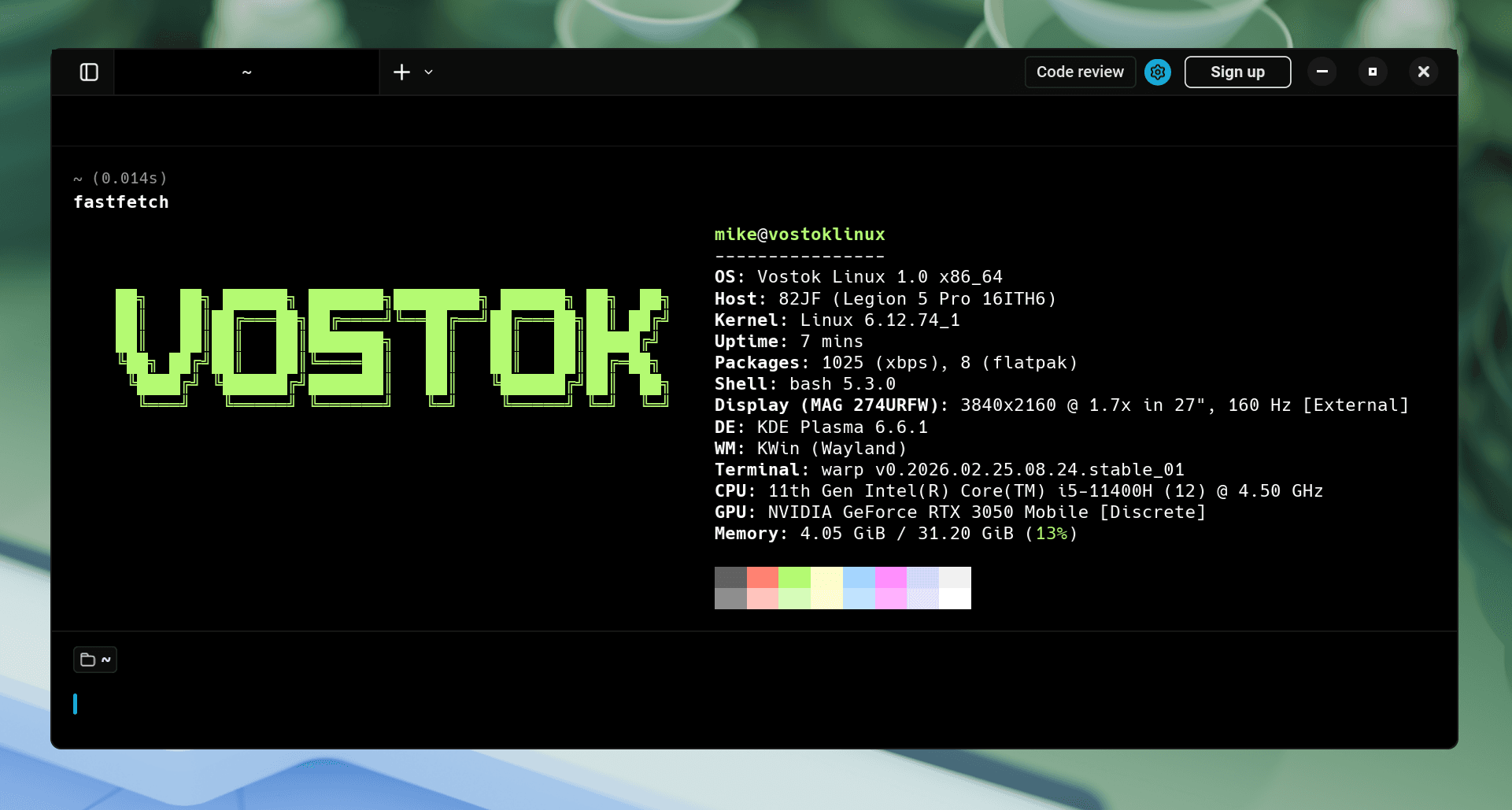Click the Sign up button
1512x810 pixels.
[x=1237, y=72]
